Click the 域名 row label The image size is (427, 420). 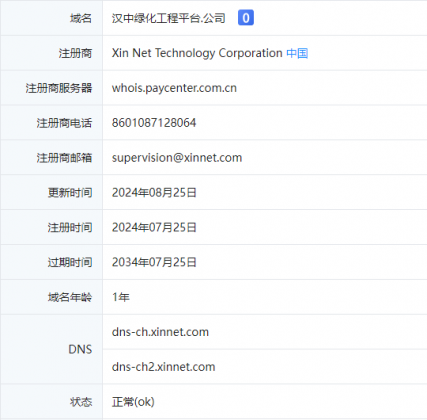[x=81, y=18]
